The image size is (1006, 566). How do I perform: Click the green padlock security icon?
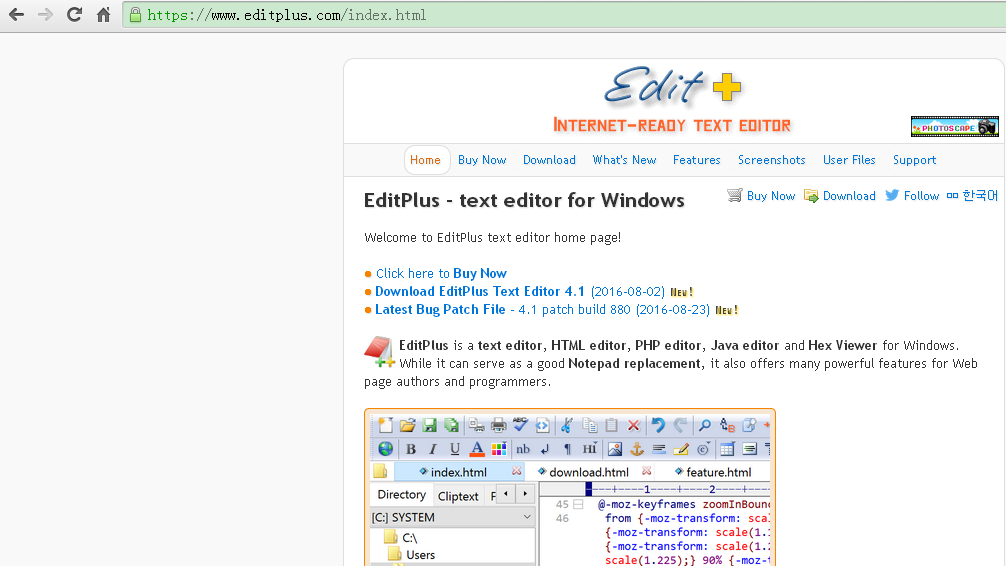(135, 15)
